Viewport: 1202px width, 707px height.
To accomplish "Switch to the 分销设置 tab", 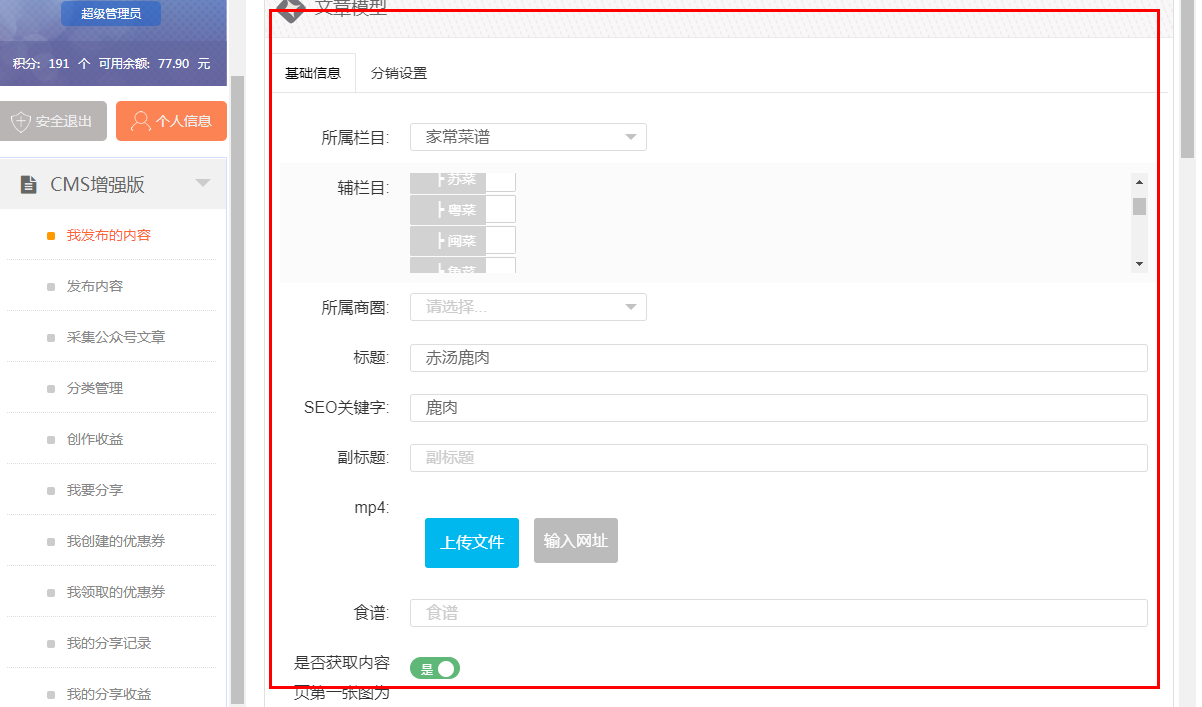I will [x=399, y=73].
